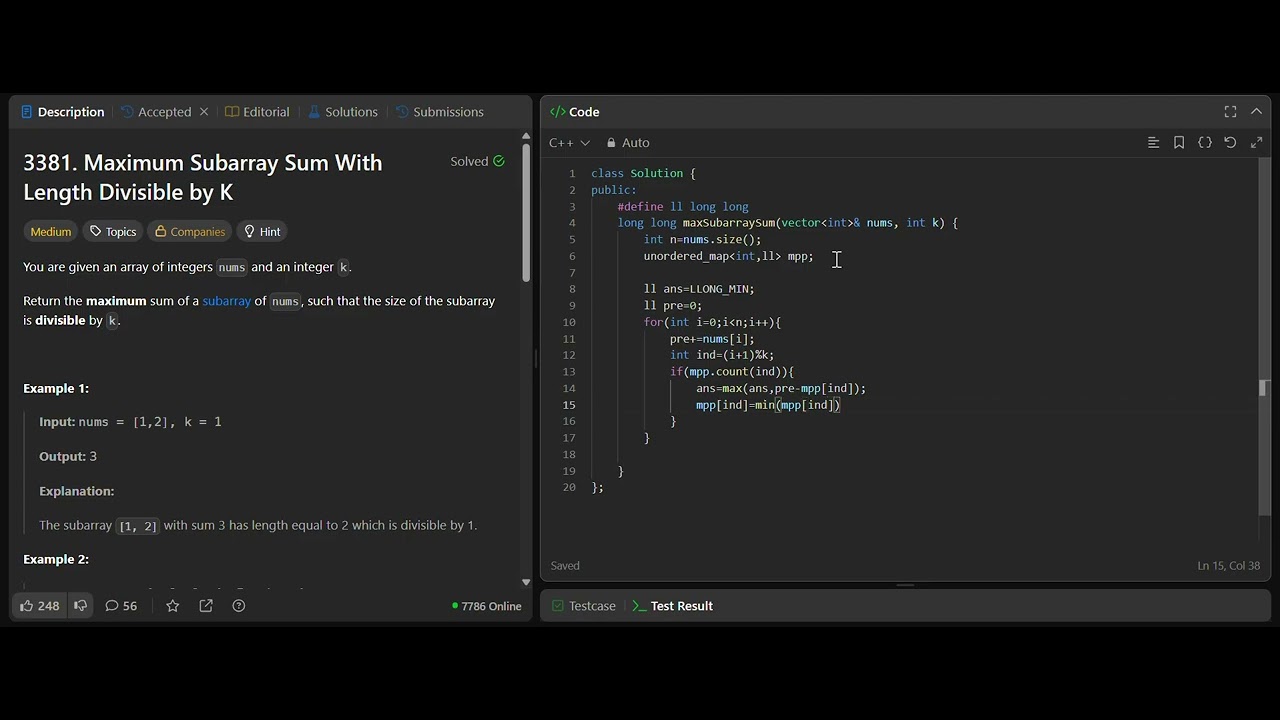Collapse the Code panel with the chevron
This screenshot has height=720, width=1280.
[x=1257, y=112]
